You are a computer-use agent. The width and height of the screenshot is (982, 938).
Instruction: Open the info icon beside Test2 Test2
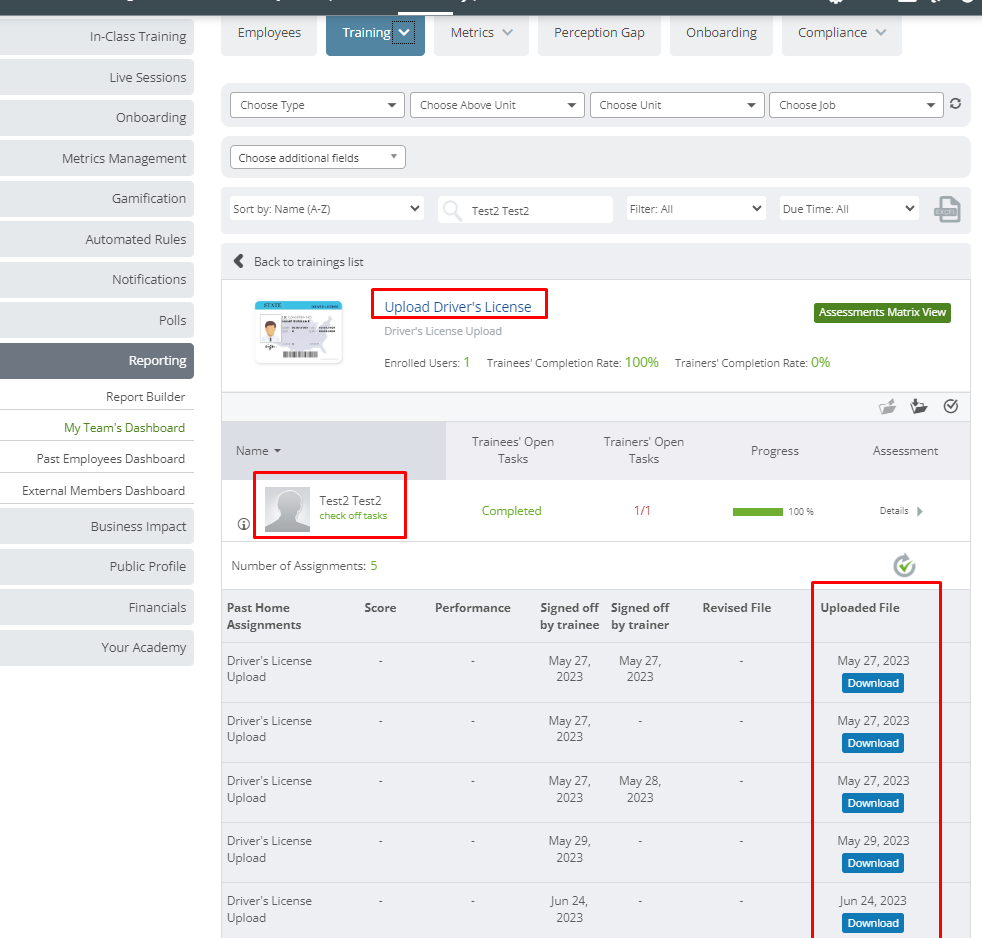[243, 523]
